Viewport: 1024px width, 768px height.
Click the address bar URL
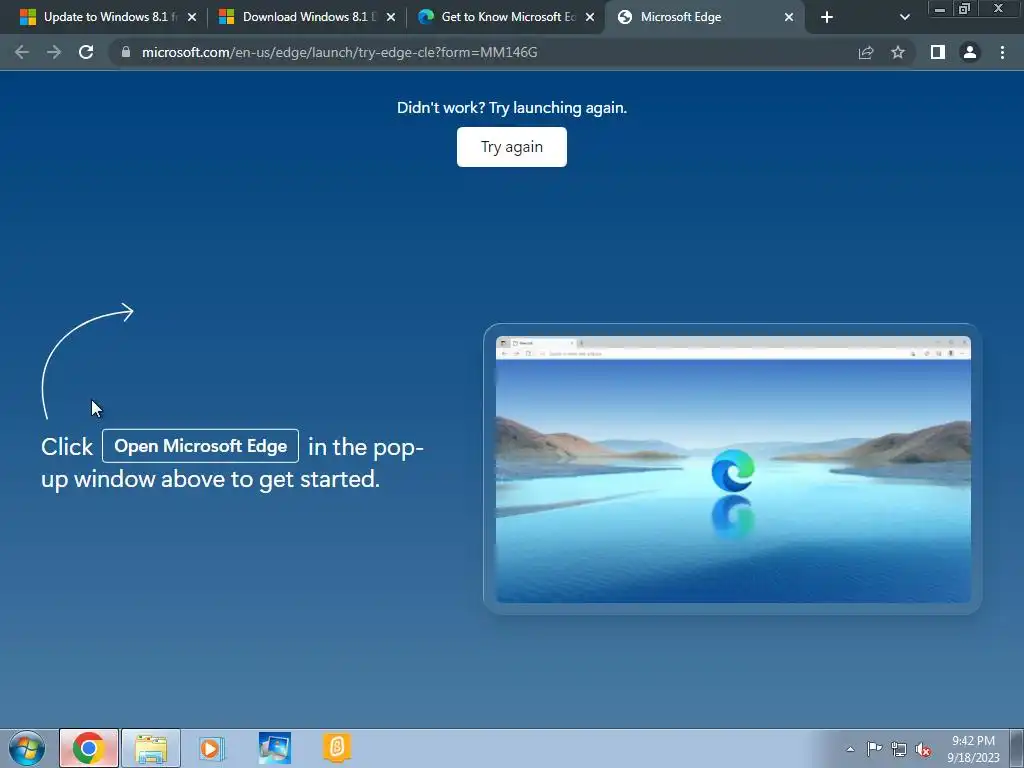click(340, 52)
